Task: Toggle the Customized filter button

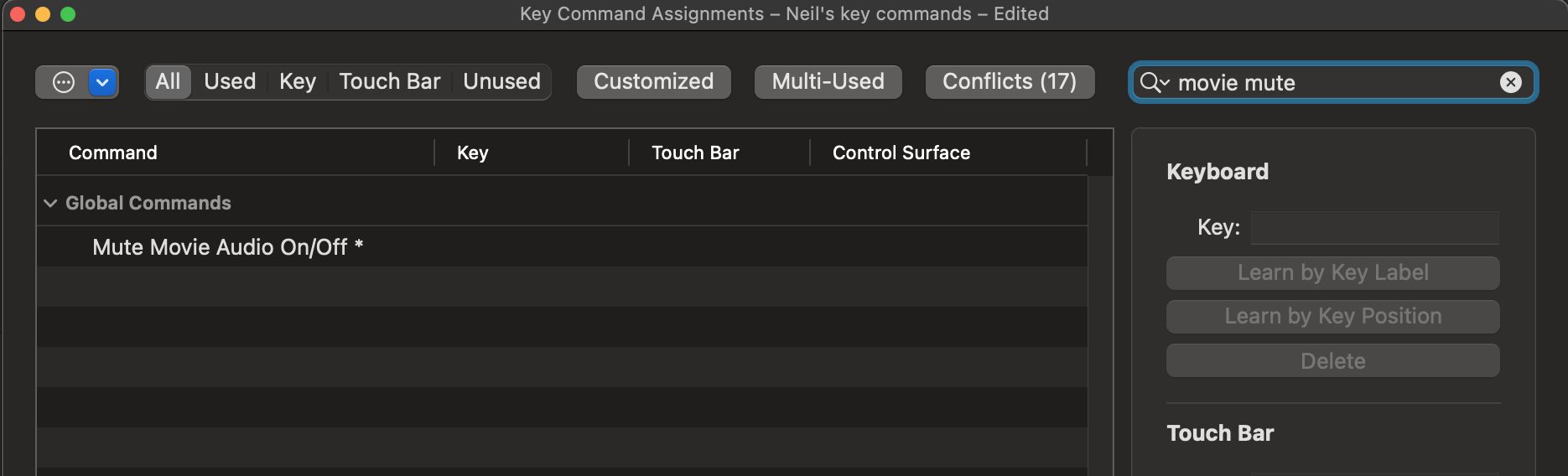Action: [x=654, y=81]
